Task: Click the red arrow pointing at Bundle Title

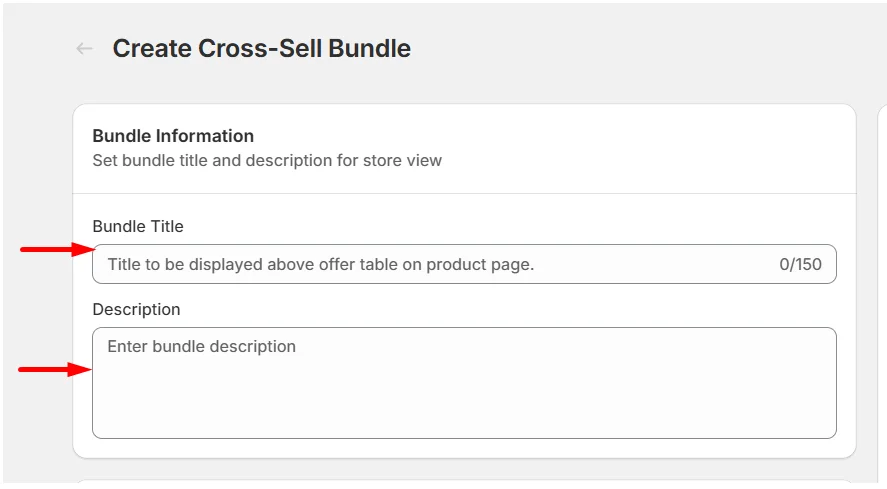Action: click(58, 249)
